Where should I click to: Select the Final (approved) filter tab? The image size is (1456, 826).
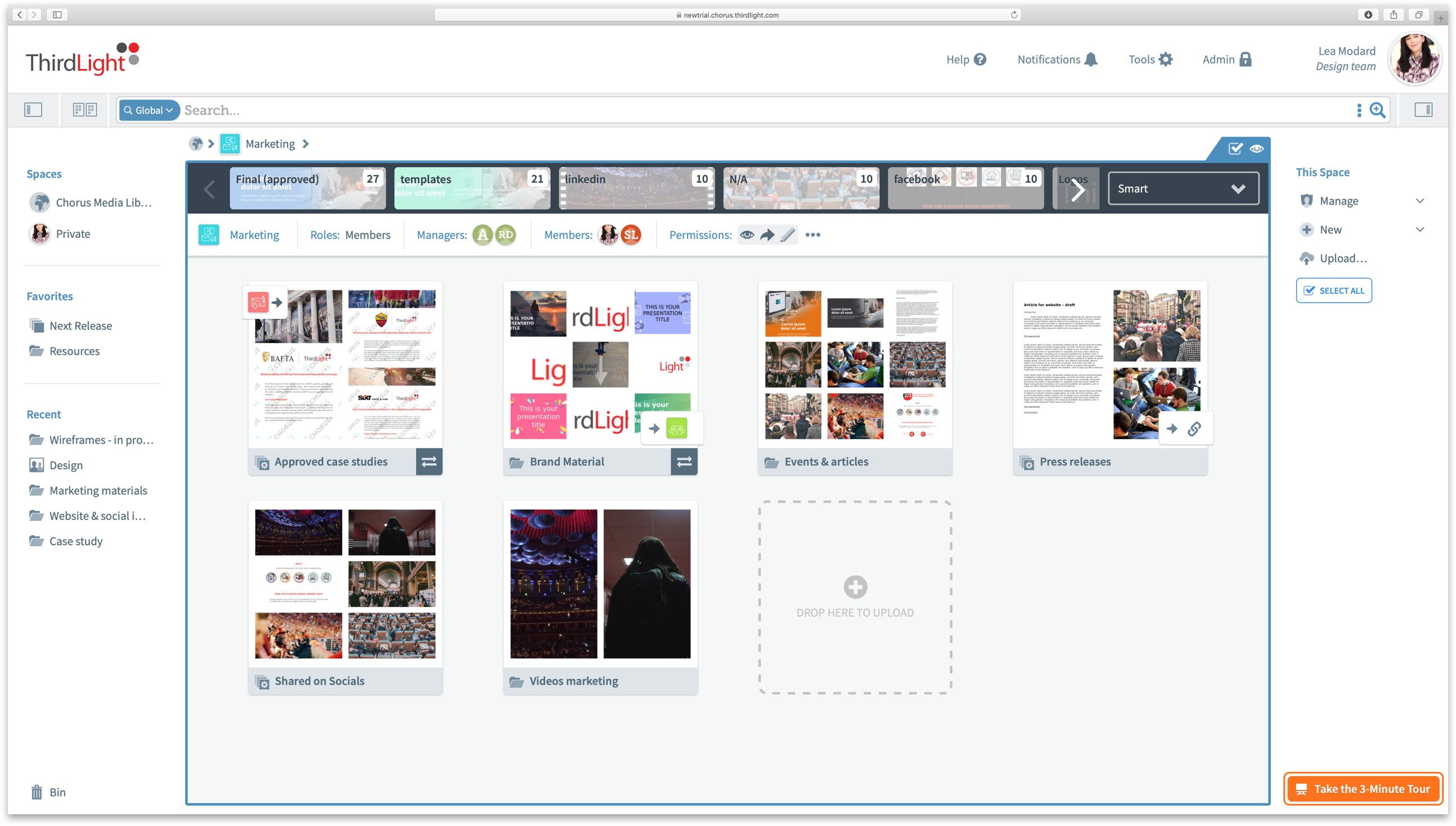click(x=307, y=188)
